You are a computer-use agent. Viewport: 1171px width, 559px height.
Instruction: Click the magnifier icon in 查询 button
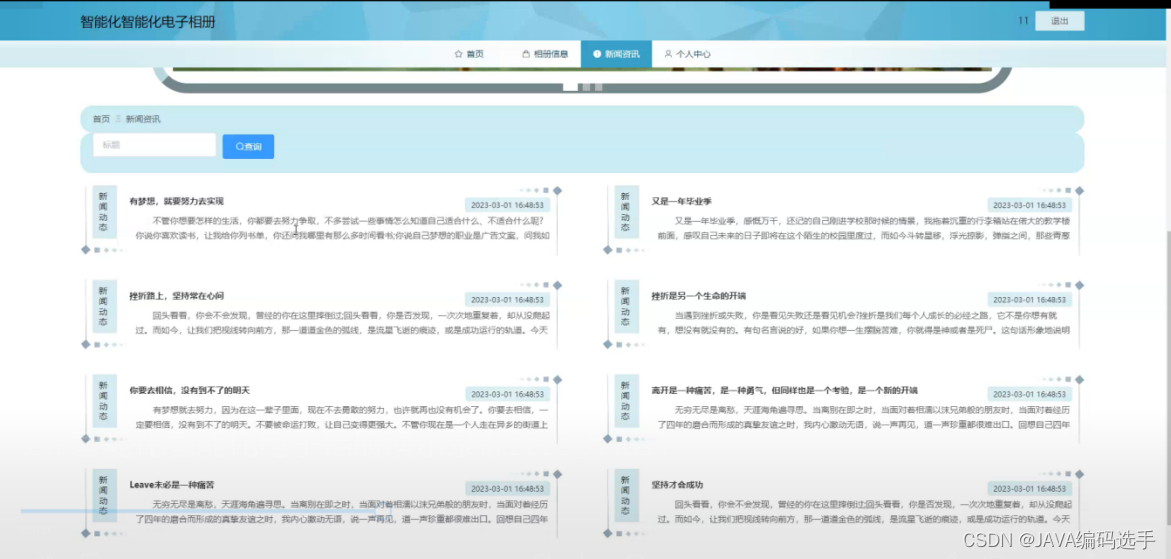point(239,146)
